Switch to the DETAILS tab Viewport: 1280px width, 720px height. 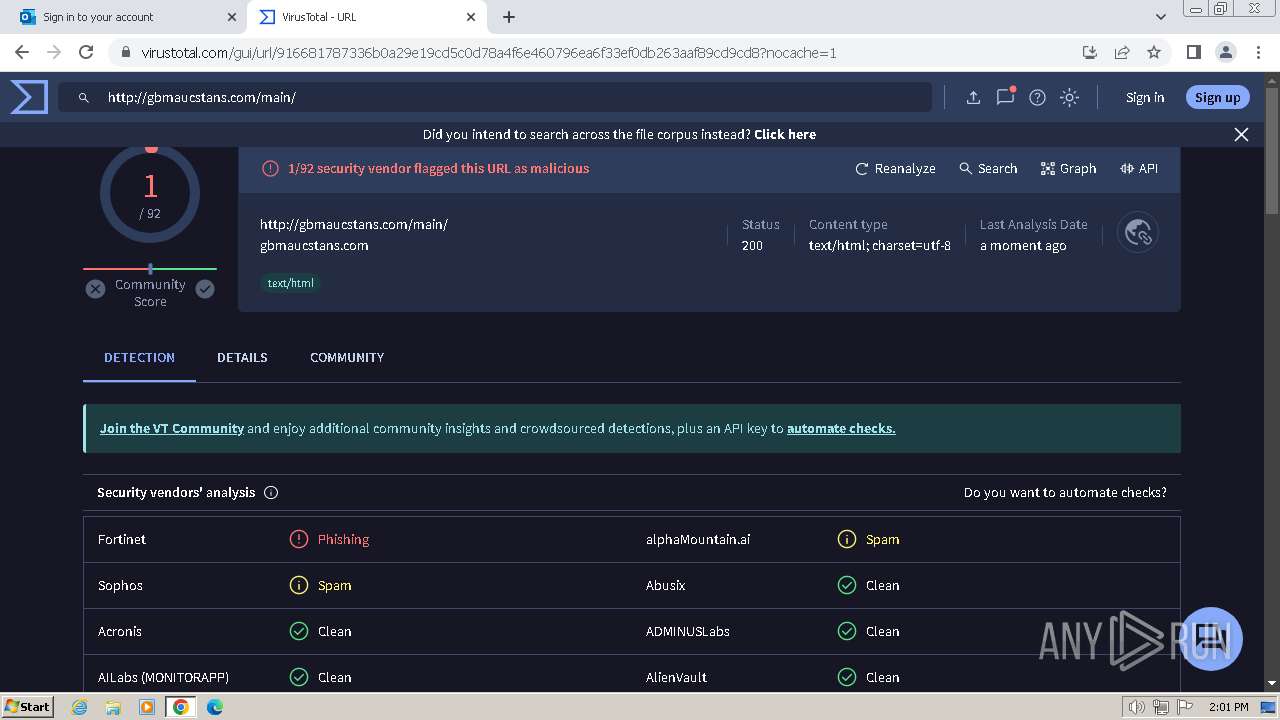(242, 357)
